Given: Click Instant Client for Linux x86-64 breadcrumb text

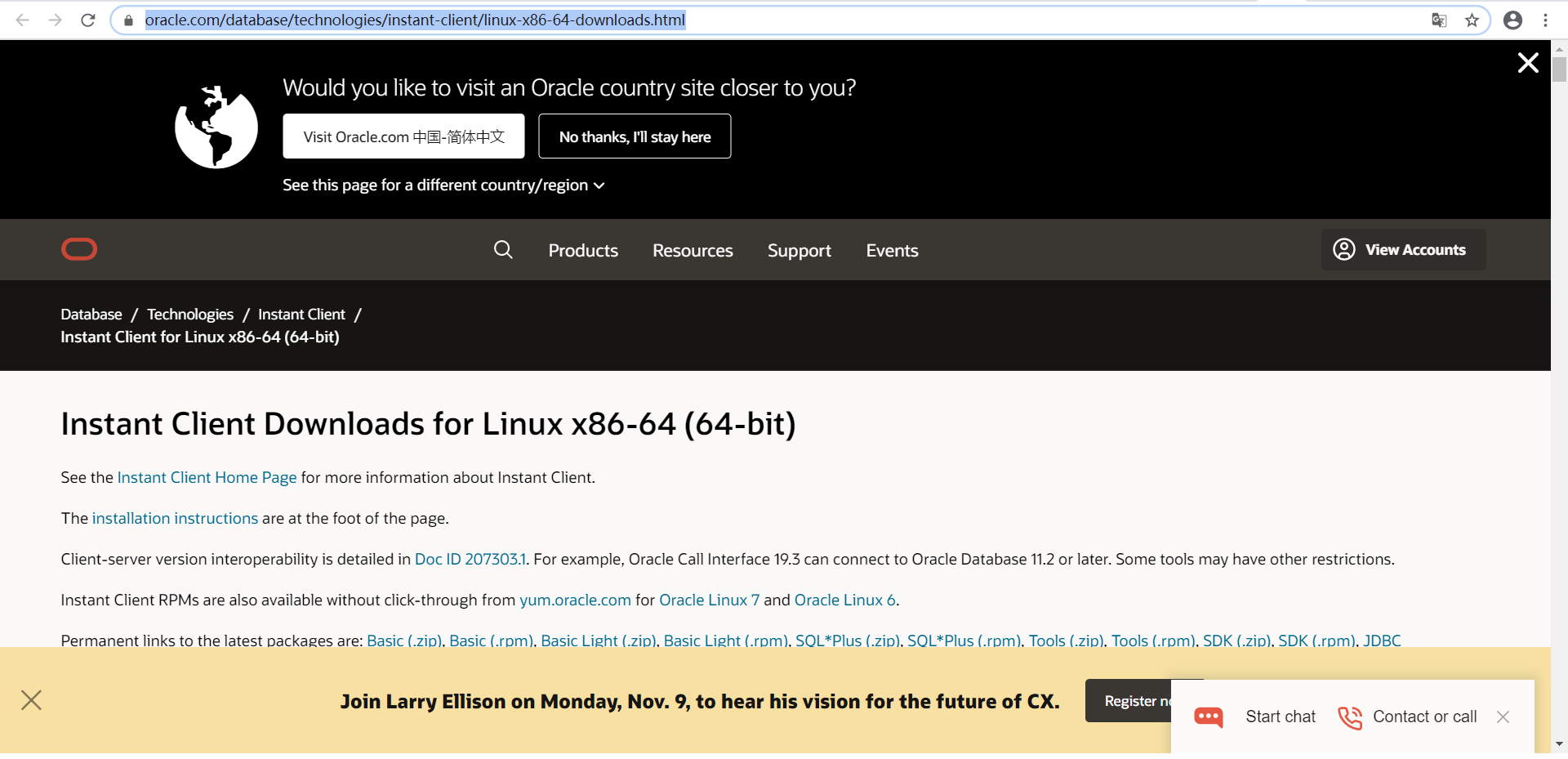Looking at the screenshot, I should pos(200,337).
